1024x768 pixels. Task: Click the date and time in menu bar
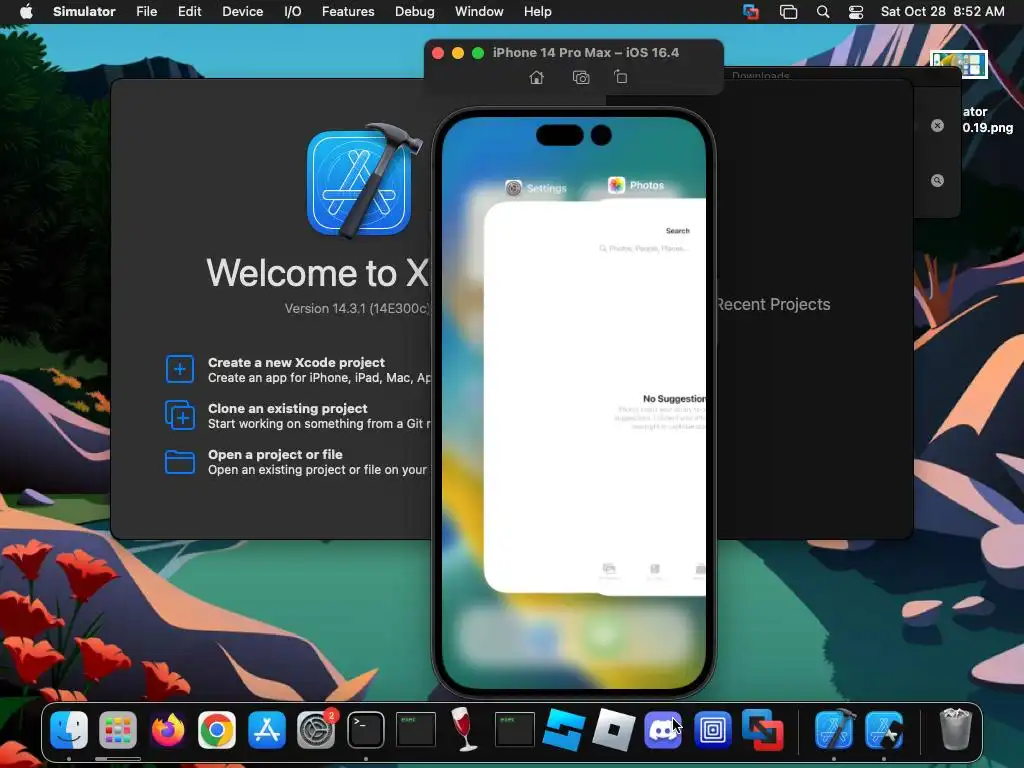[x=942, y=12]
